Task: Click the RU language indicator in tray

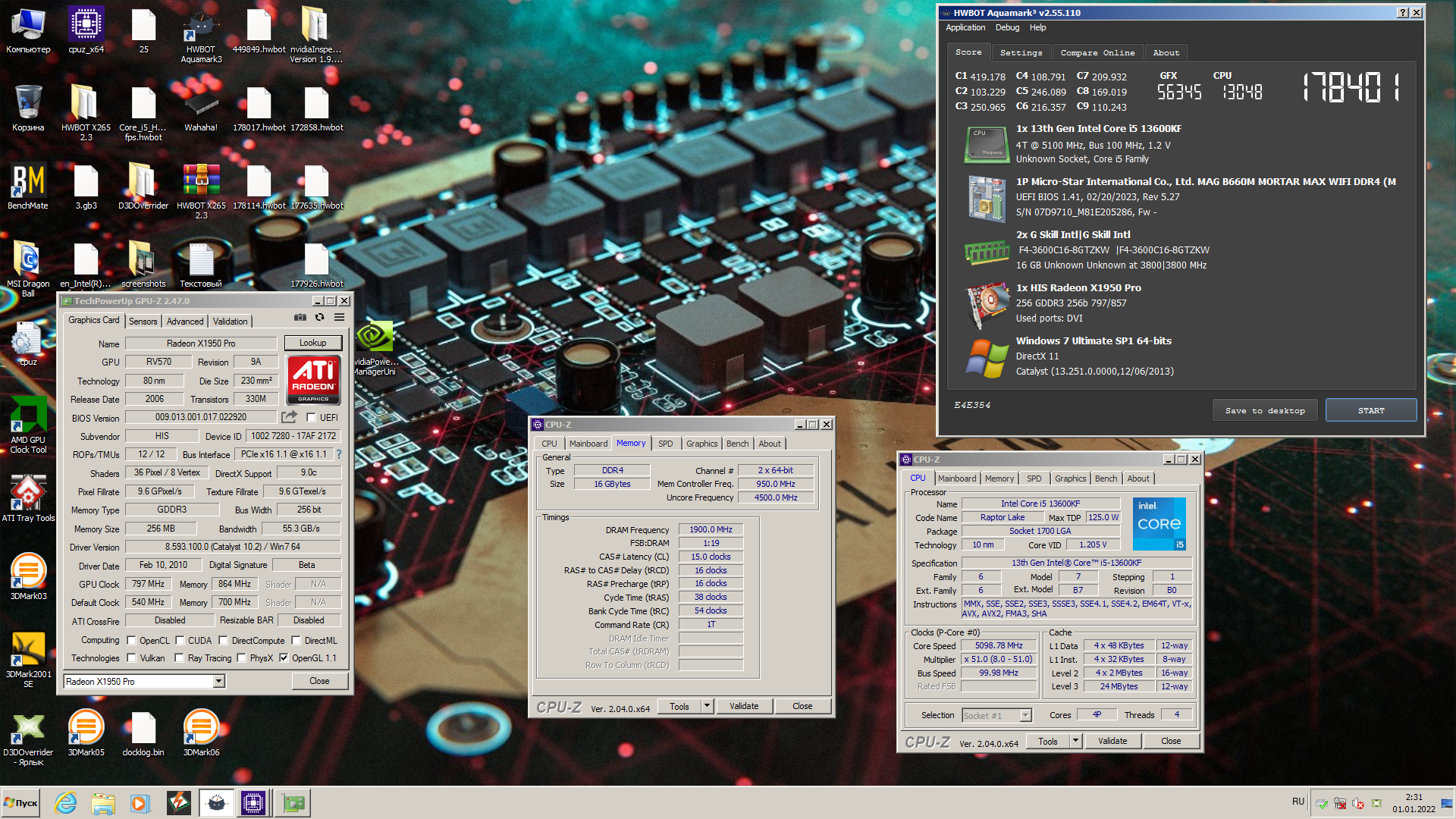Action: [1298, 802]
